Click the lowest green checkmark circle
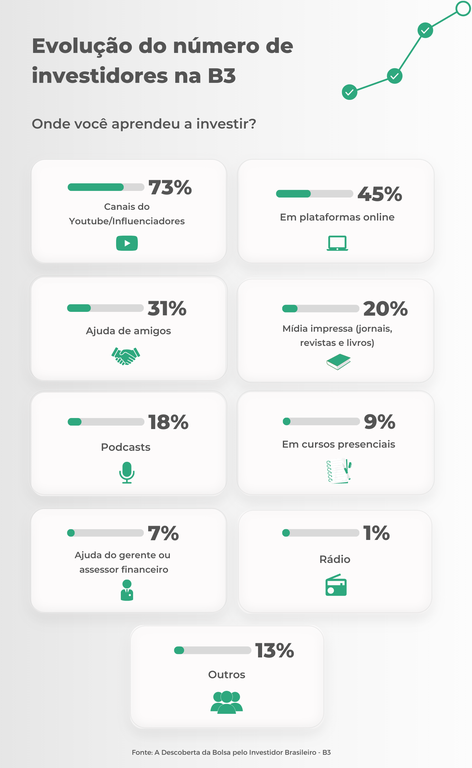Screen dimensions: 472x768 tap(349, 92)
